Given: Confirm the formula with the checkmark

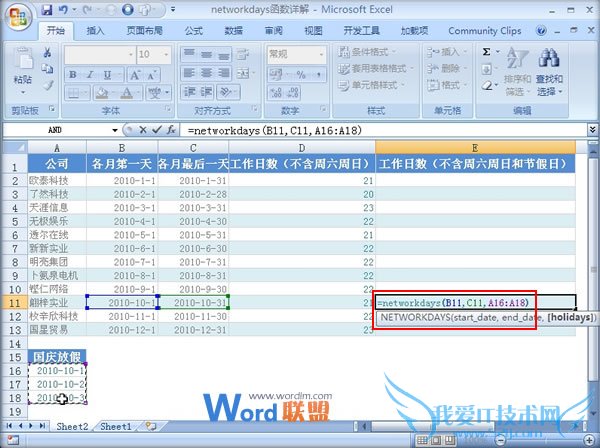Looking at the screenshot, I should click(157, 130).
